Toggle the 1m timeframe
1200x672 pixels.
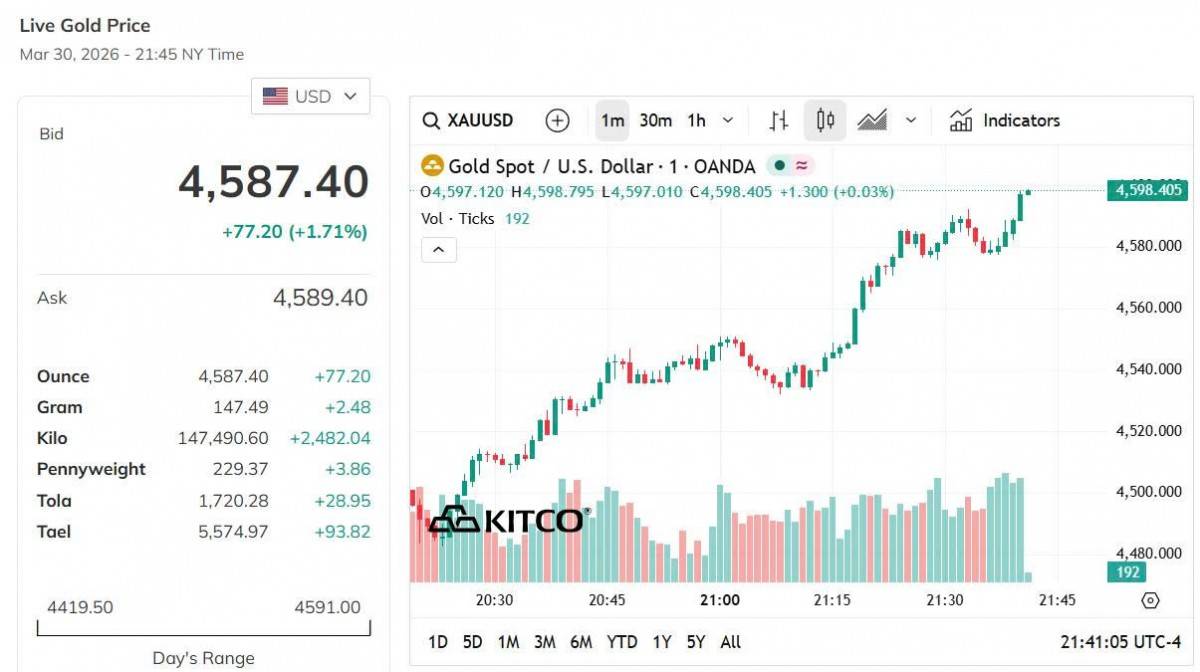pyautogui.click(x=612, y=121)
